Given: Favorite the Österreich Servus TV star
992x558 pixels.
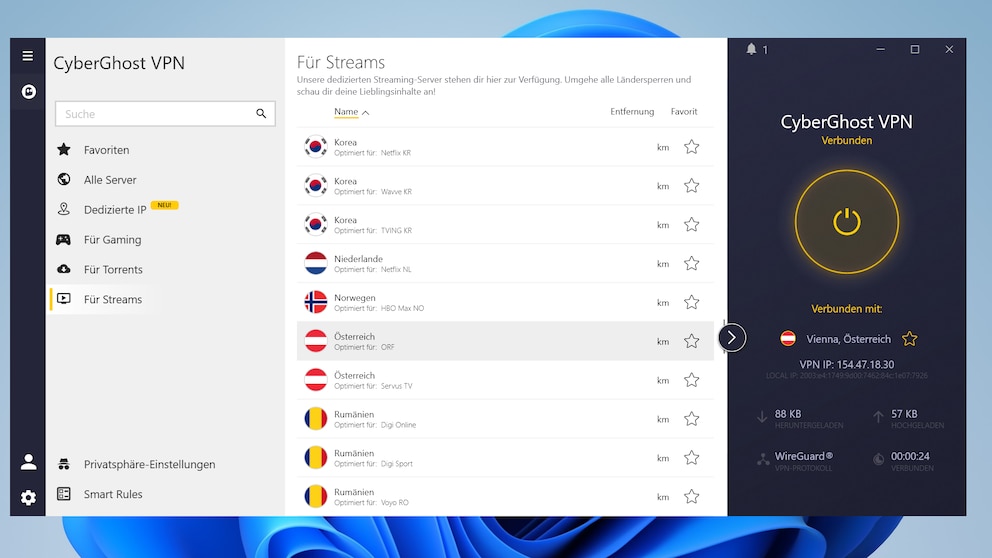Looking at the screenshot, I should (x=691, y=380).
